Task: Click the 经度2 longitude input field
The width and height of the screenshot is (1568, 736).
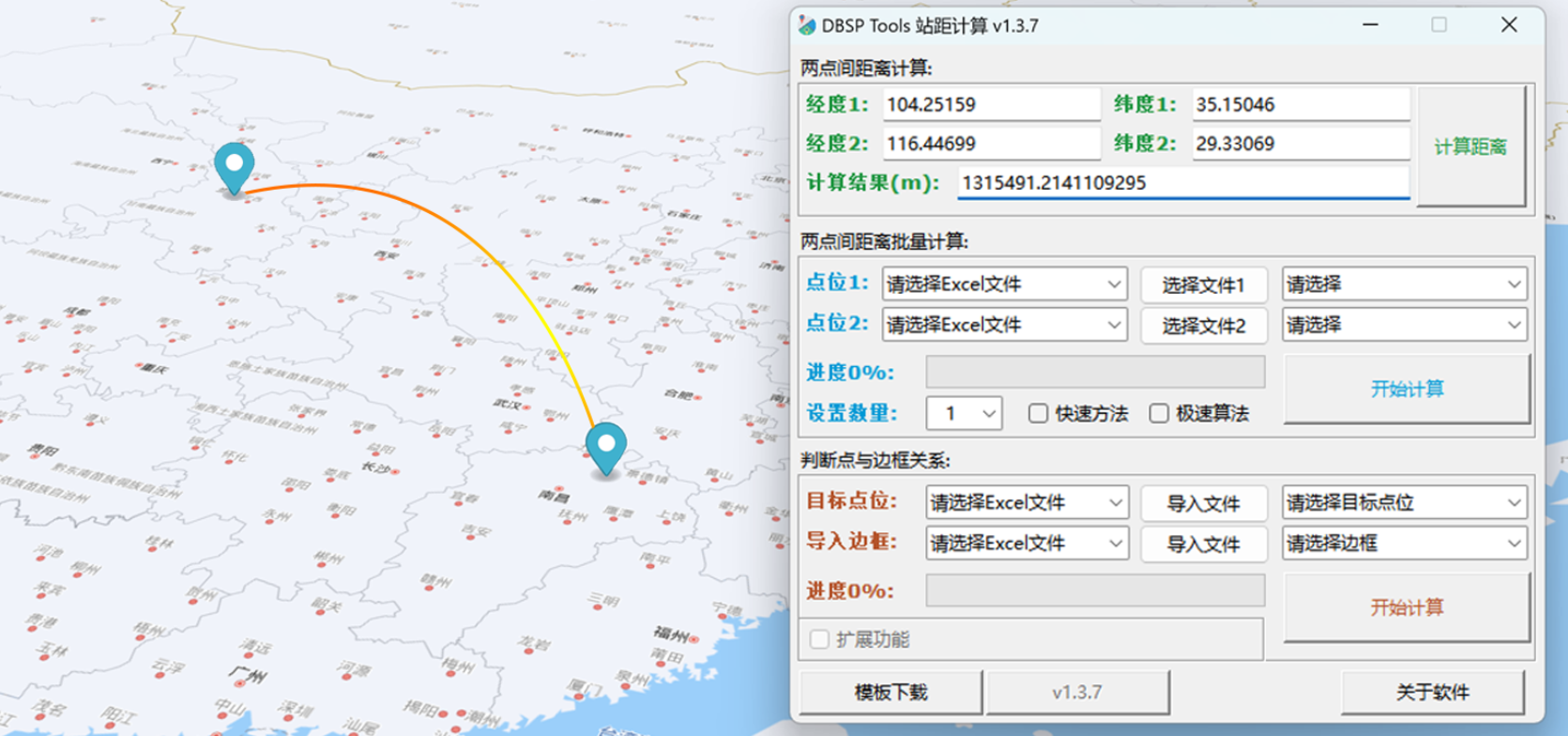Action: [991, 144]
